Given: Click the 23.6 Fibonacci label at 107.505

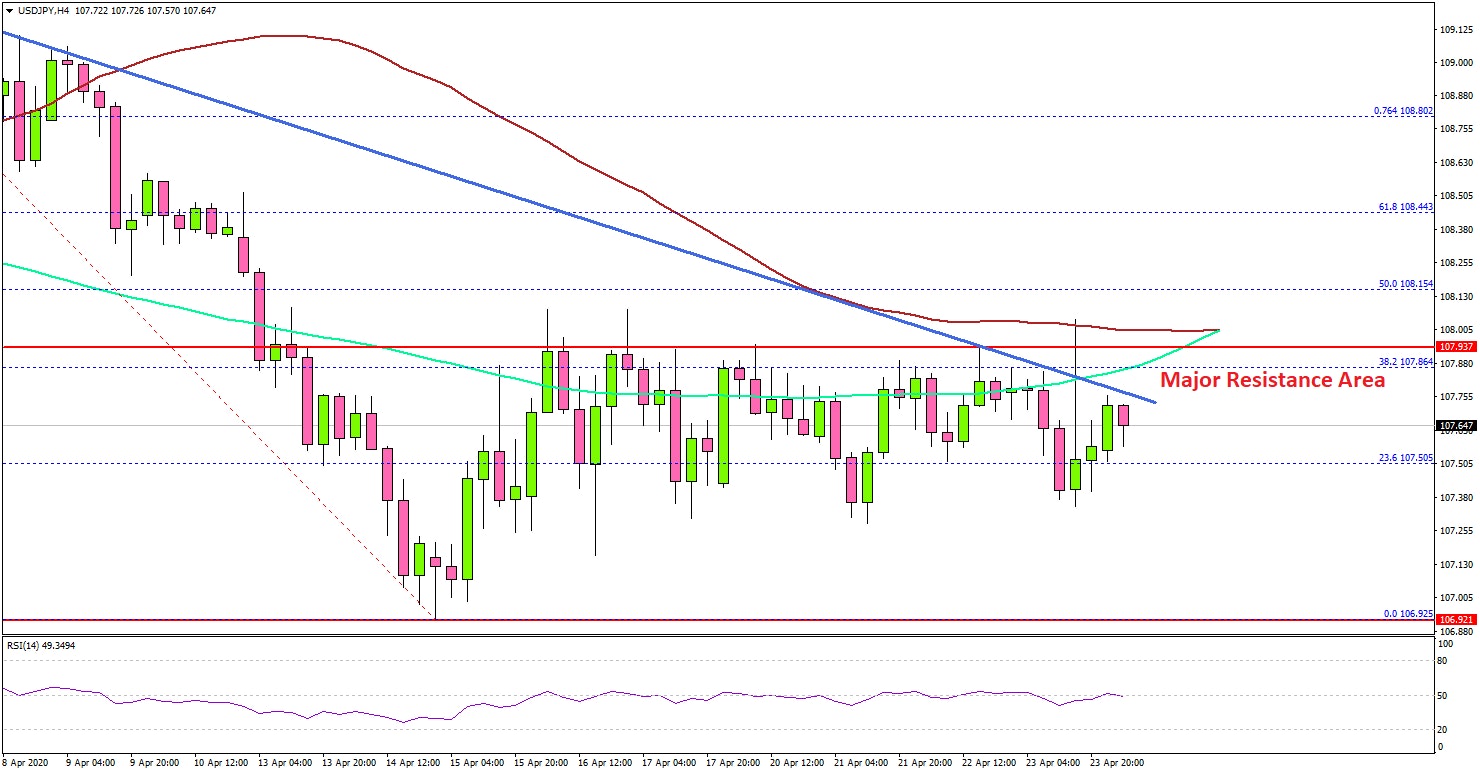Looking at the screenshot, I should (x=1405, y=458).
